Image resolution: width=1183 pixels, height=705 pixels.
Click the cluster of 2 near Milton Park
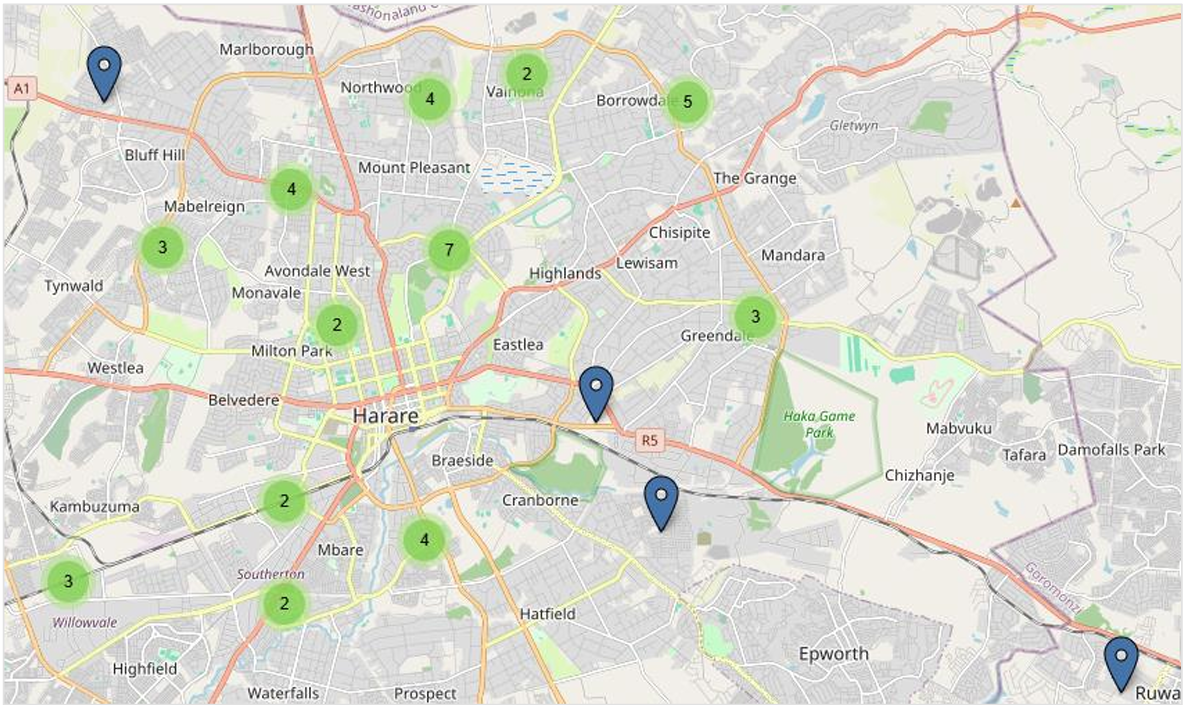tap(336, 325)
